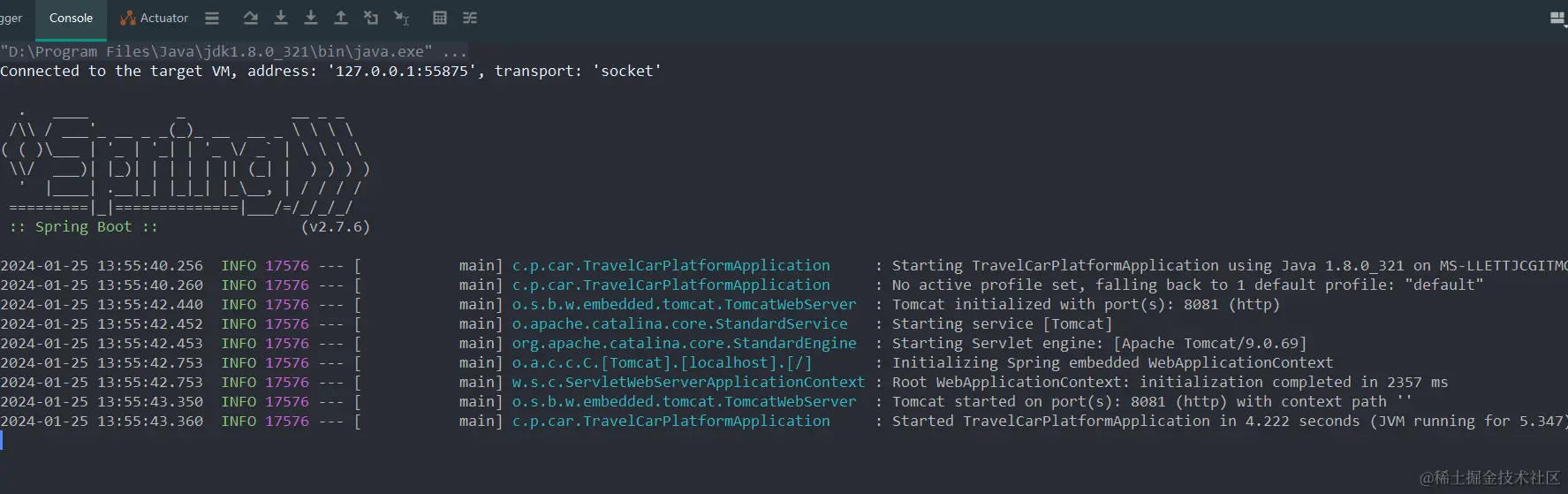Click w.s.c.ServletWebServerApplicationContext logger name
This screenshot has height=494, width=1568.
click(689, 382)
